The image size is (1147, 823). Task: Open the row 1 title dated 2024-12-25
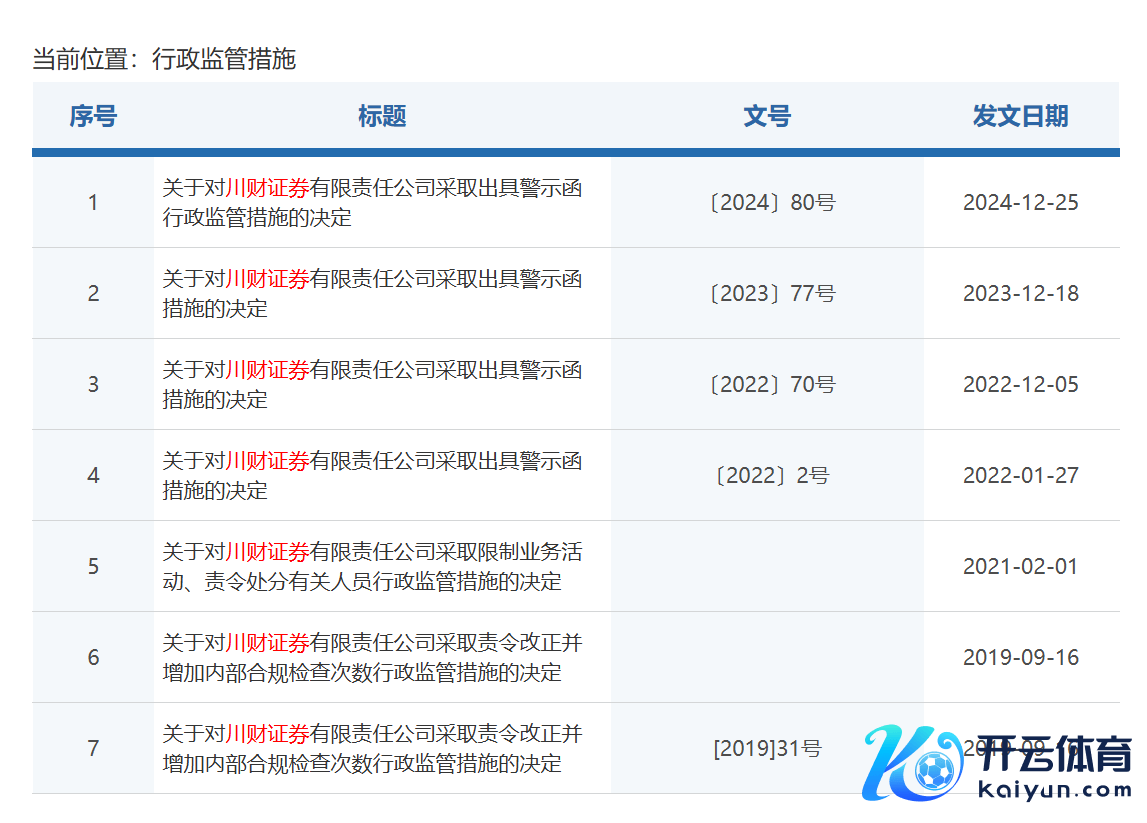tap(372, 203)
